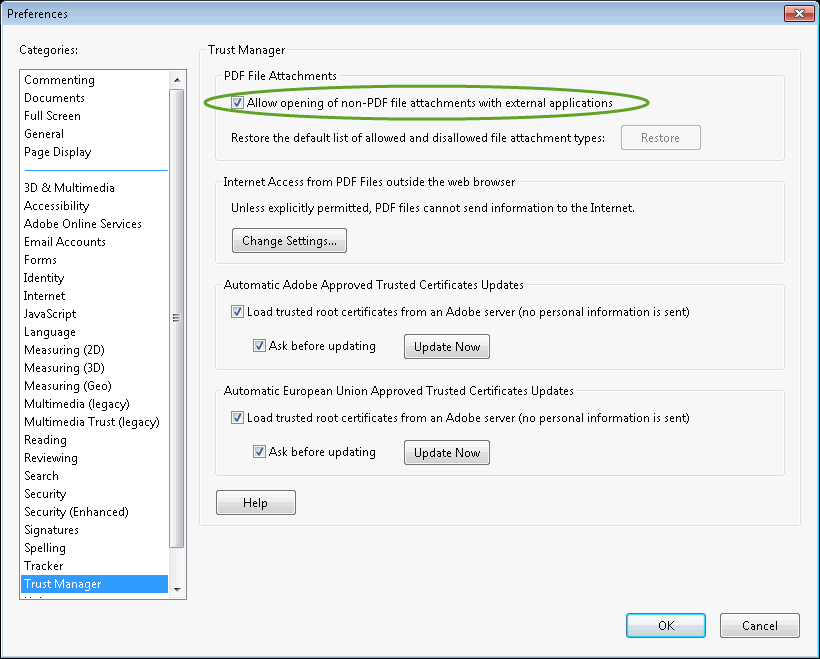Image resolution: width=820 pixels, height=659 pixels.
Task: Switch to the Commenting category
Action: pyautogui.click(x=59, y=79)
